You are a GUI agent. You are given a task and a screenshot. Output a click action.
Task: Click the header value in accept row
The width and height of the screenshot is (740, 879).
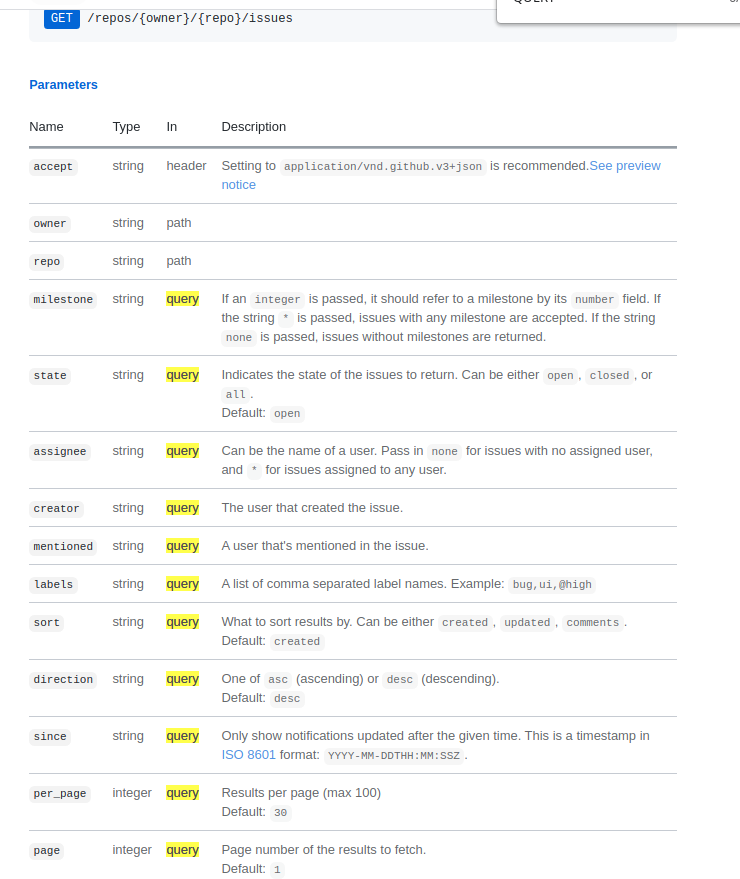(186, 166)
